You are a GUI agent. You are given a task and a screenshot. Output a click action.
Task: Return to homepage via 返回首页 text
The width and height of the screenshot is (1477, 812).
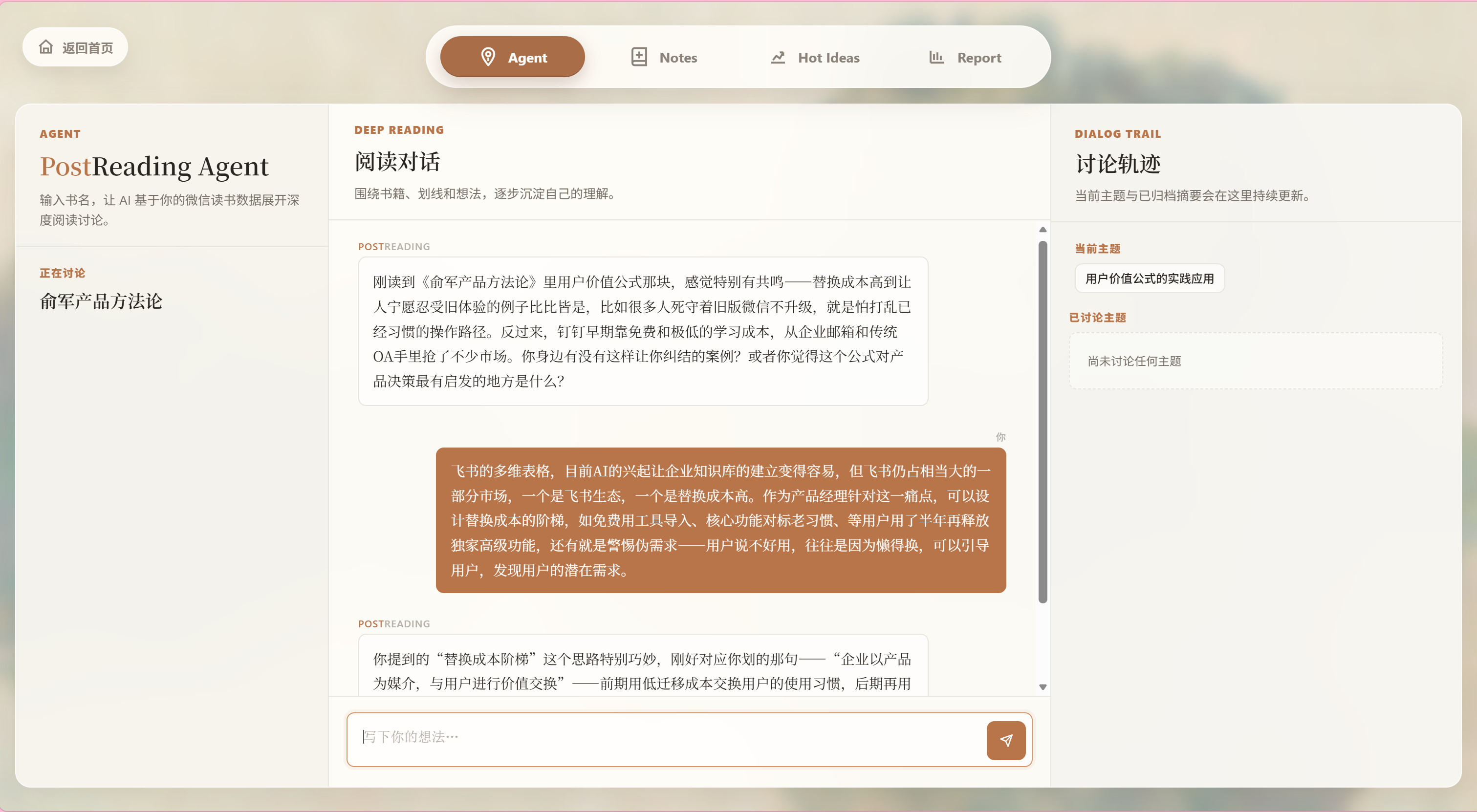click(x=87, y=47)
